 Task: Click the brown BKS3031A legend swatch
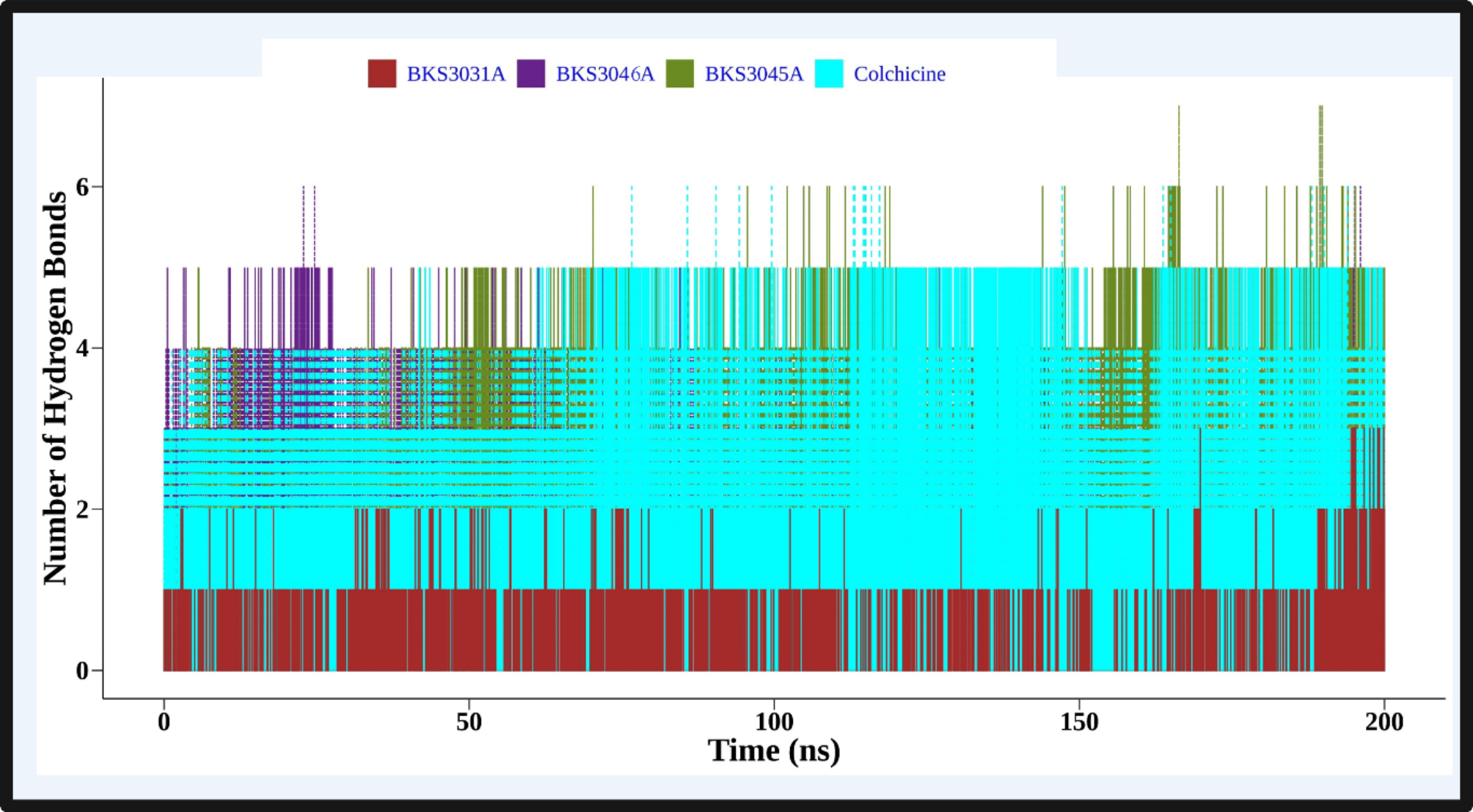pos(381,74)
